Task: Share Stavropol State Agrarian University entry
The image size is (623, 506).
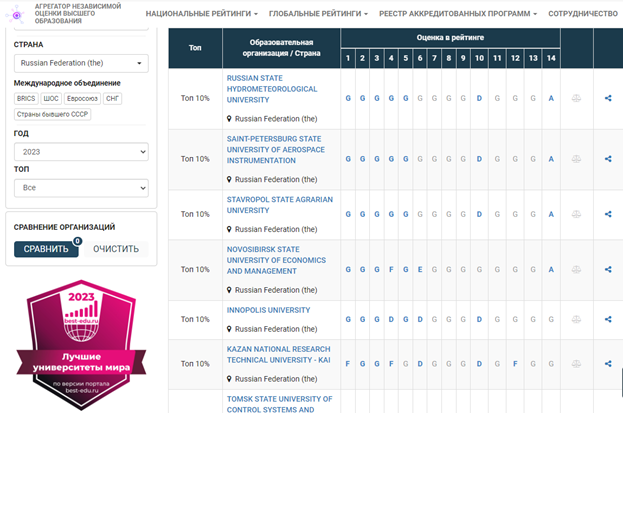Action: click(608, 214)
